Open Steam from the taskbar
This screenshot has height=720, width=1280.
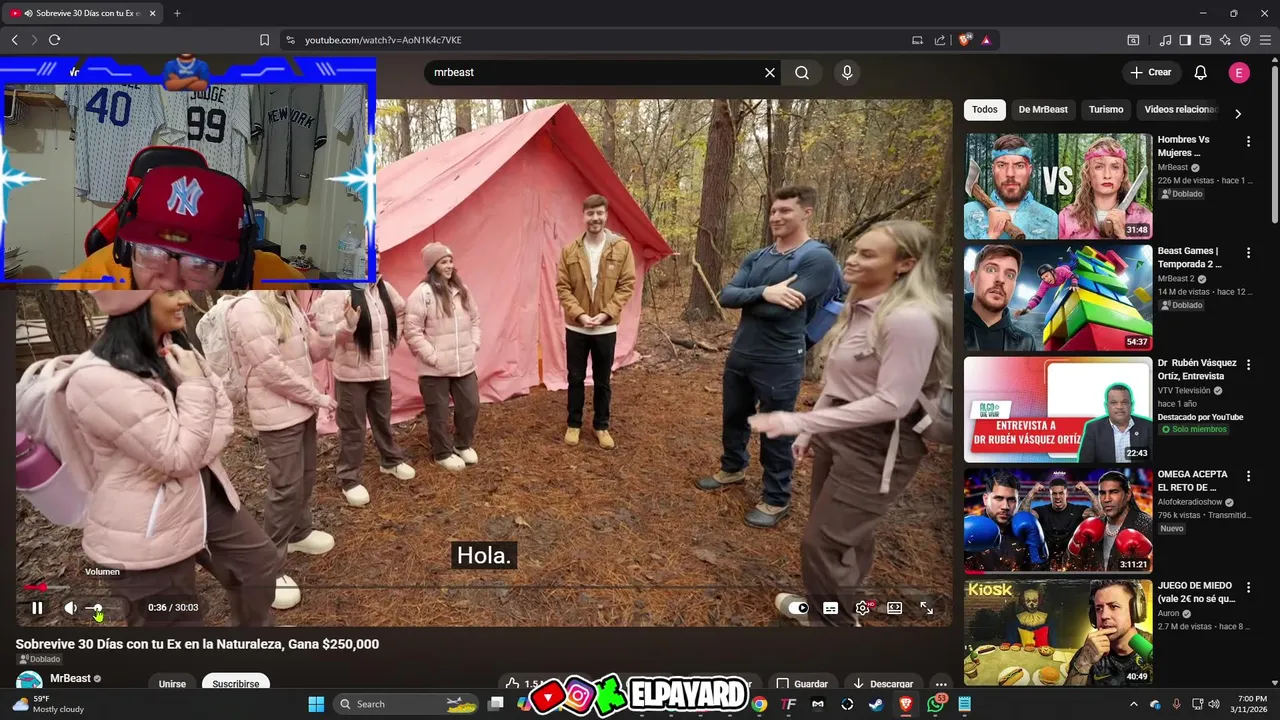(876, 704)
